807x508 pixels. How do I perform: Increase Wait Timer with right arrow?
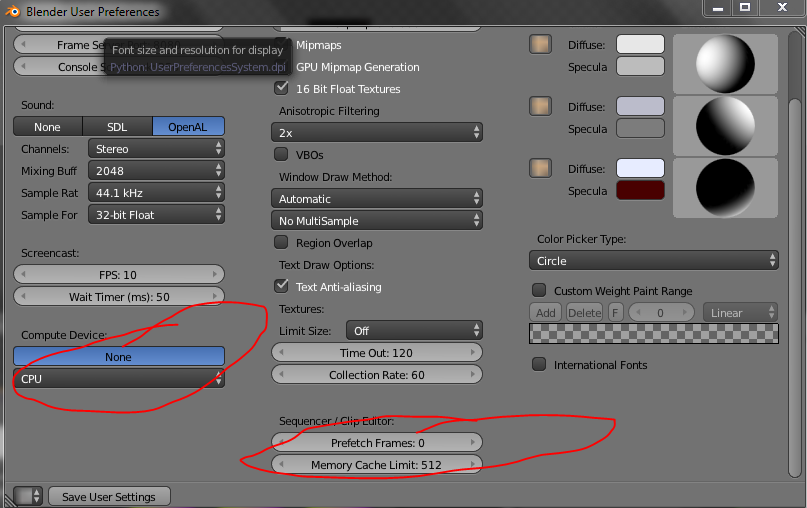point(215,296)
